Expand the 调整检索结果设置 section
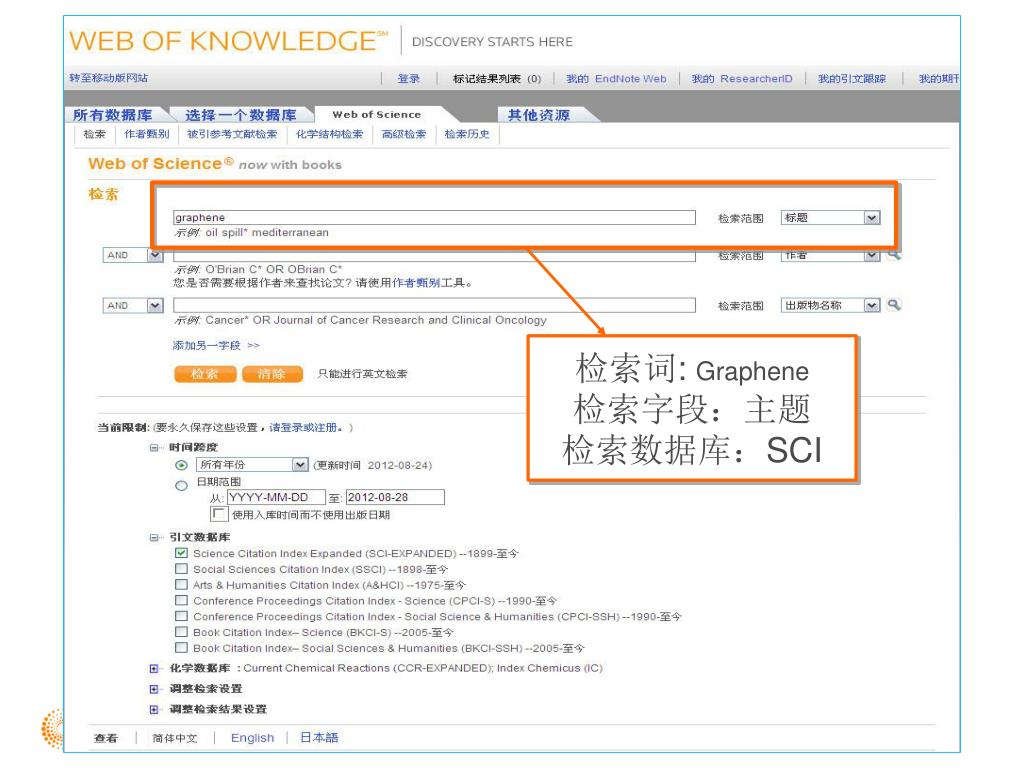 point(154,709)
